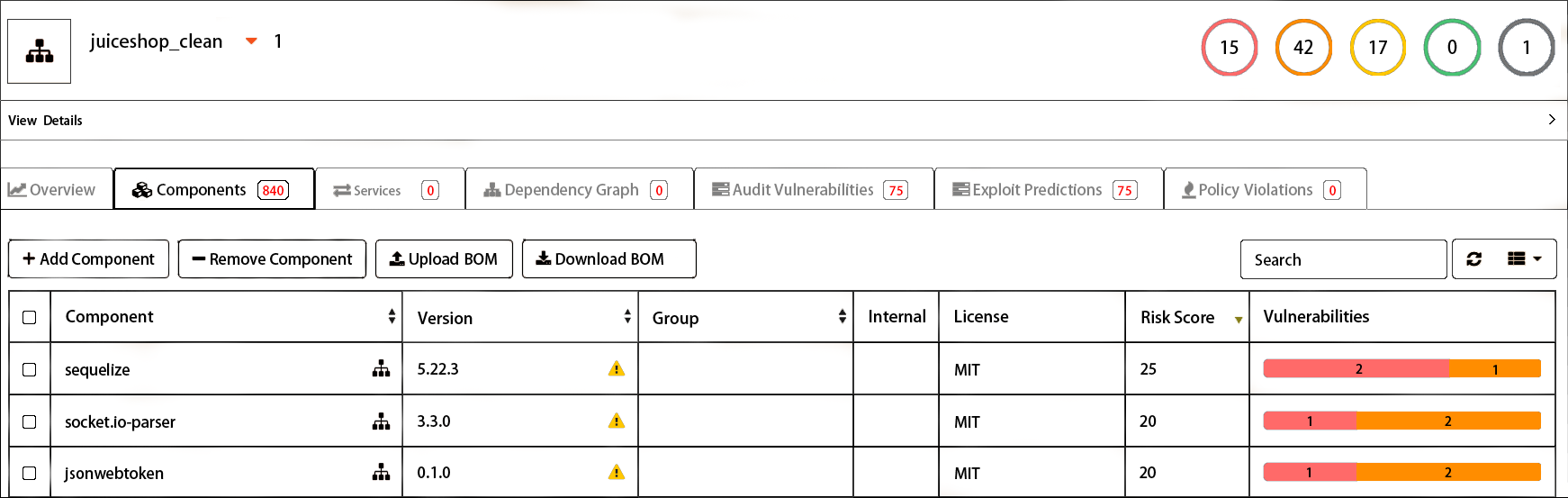
Task: Open the column list view dropdown
Action: [x=1524, y=259]
